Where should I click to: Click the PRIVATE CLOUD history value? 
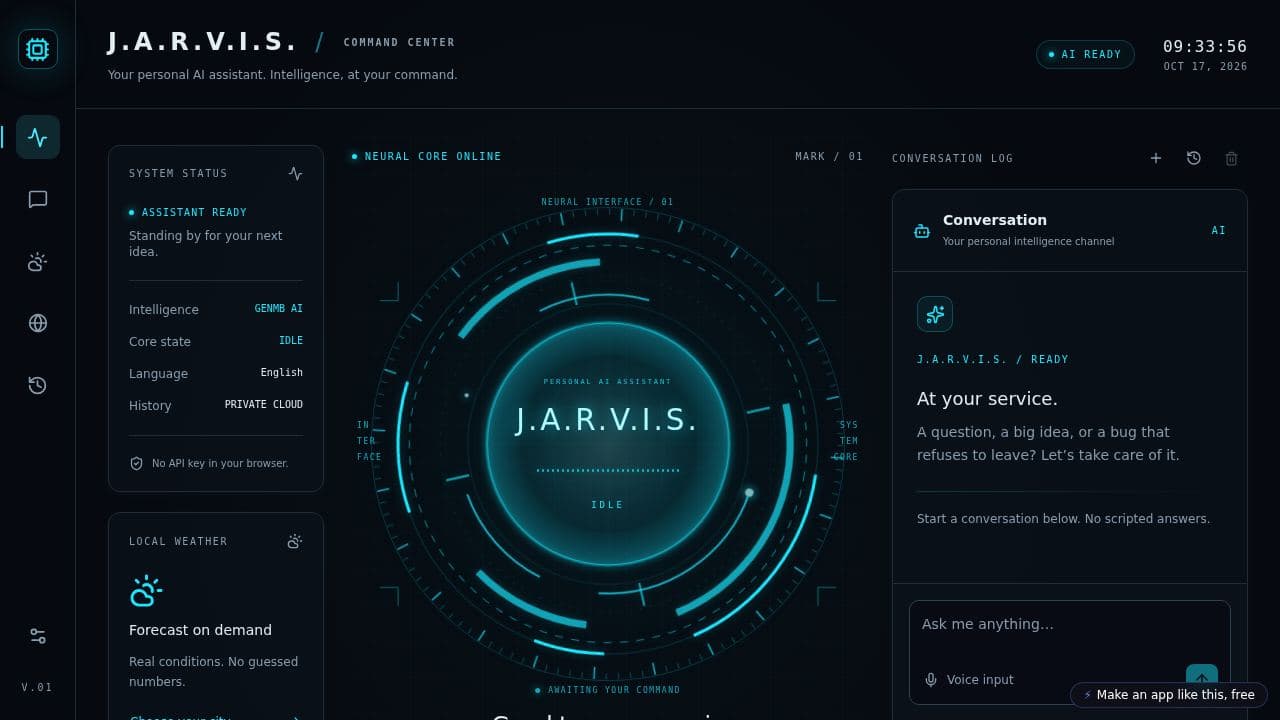(264, 405)
